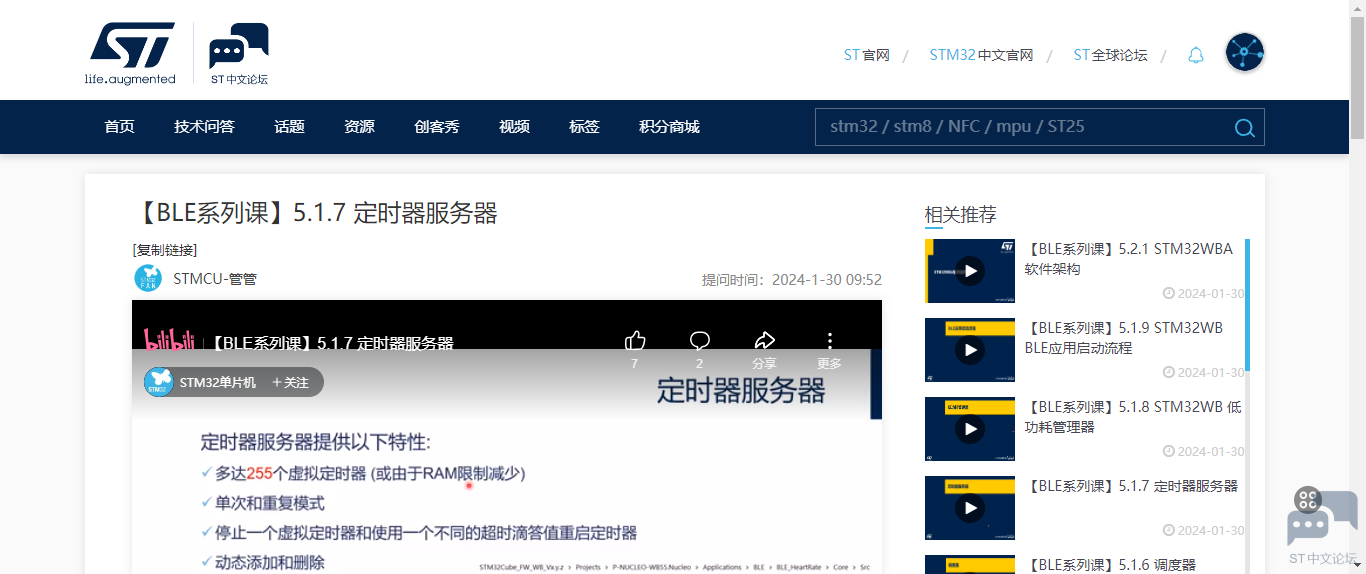Open the 技术问答 menu item
This screenshot has height=574, width=1366.
pyautogui.click(x=204, y=127)
